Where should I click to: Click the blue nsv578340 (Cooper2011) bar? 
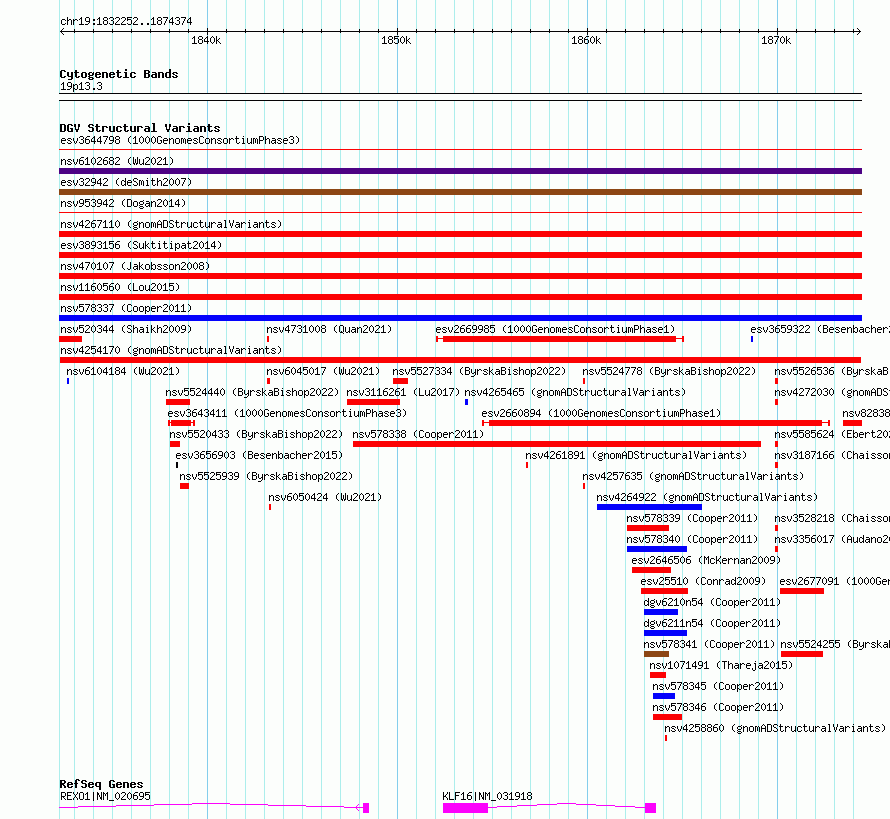[x=657, y=549]
